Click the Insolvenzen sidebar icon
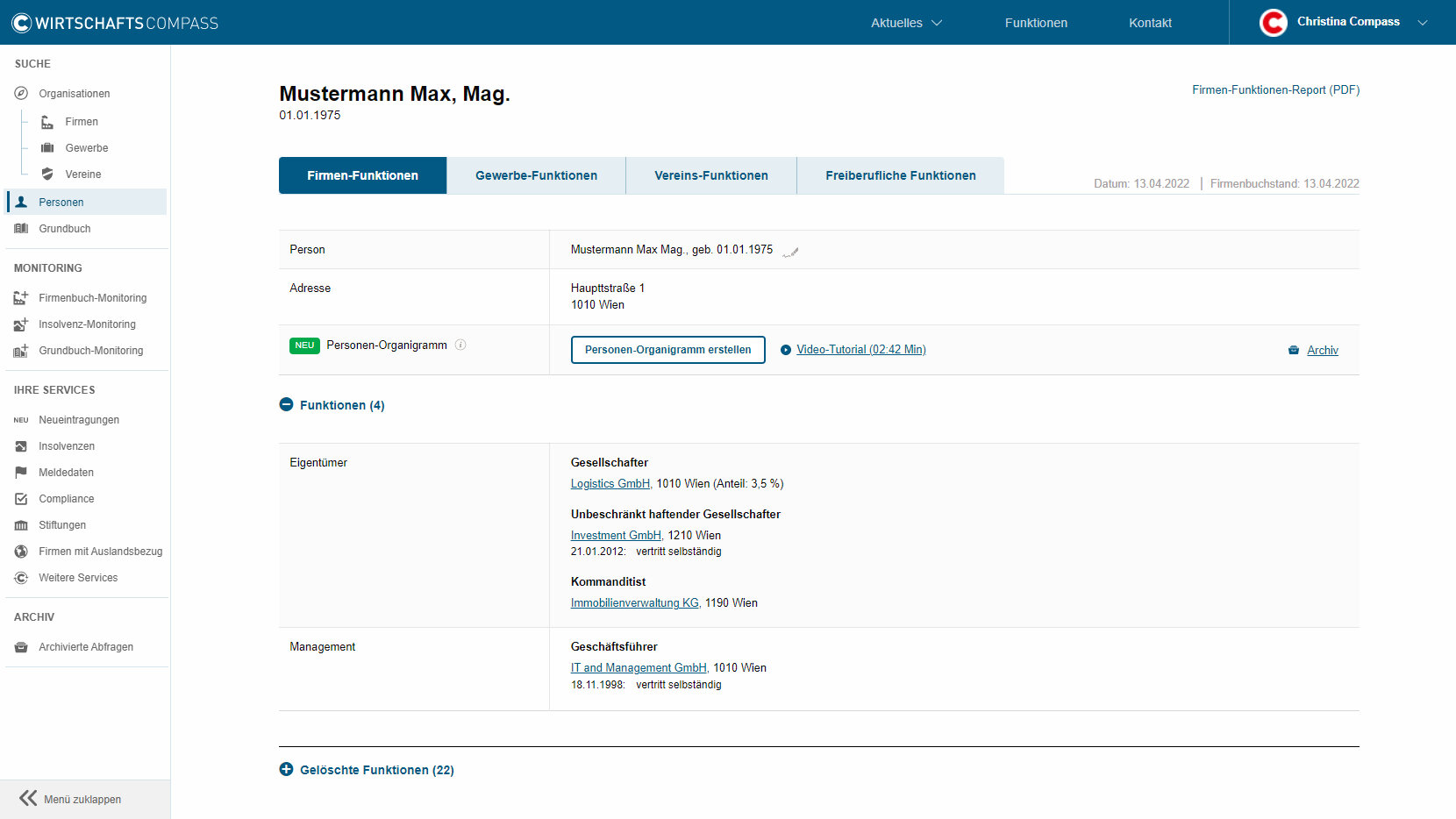The width and height of the screenshot is (1456, 819). pyautogui.click(x=21, y=446)
